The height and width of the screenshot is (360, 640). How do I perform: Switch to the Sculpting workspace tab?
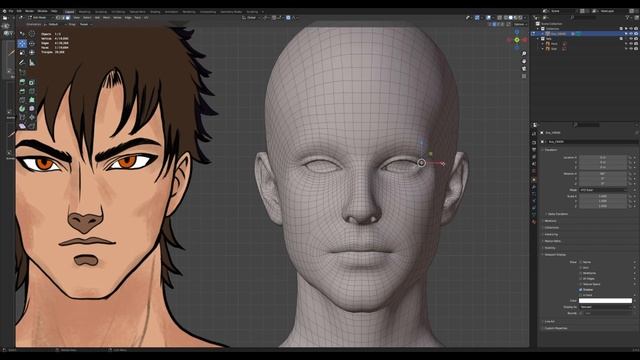click(101, 12)
